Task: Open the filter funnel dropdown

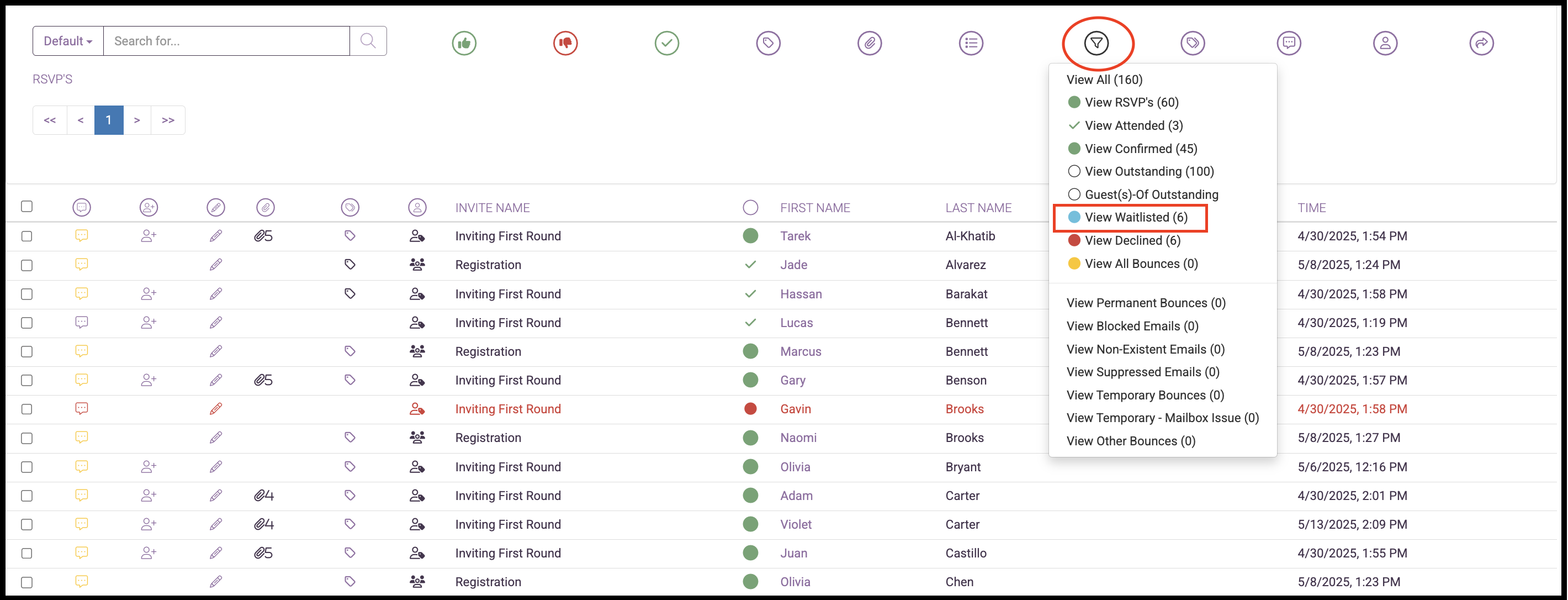Action: pyautogui.click(x=1098, y=43)
